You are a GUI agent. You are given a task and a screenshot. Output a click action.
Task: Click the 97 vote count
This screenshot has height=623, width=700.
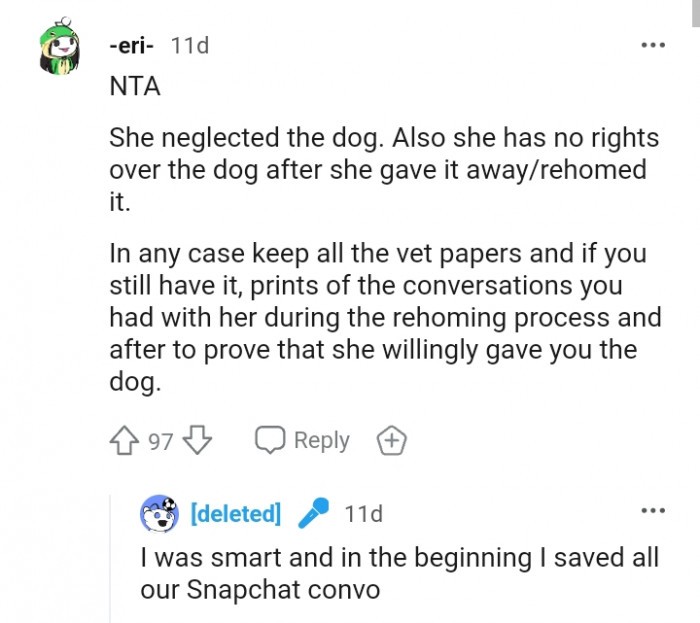pyautogui.click(x=161, y=441)
